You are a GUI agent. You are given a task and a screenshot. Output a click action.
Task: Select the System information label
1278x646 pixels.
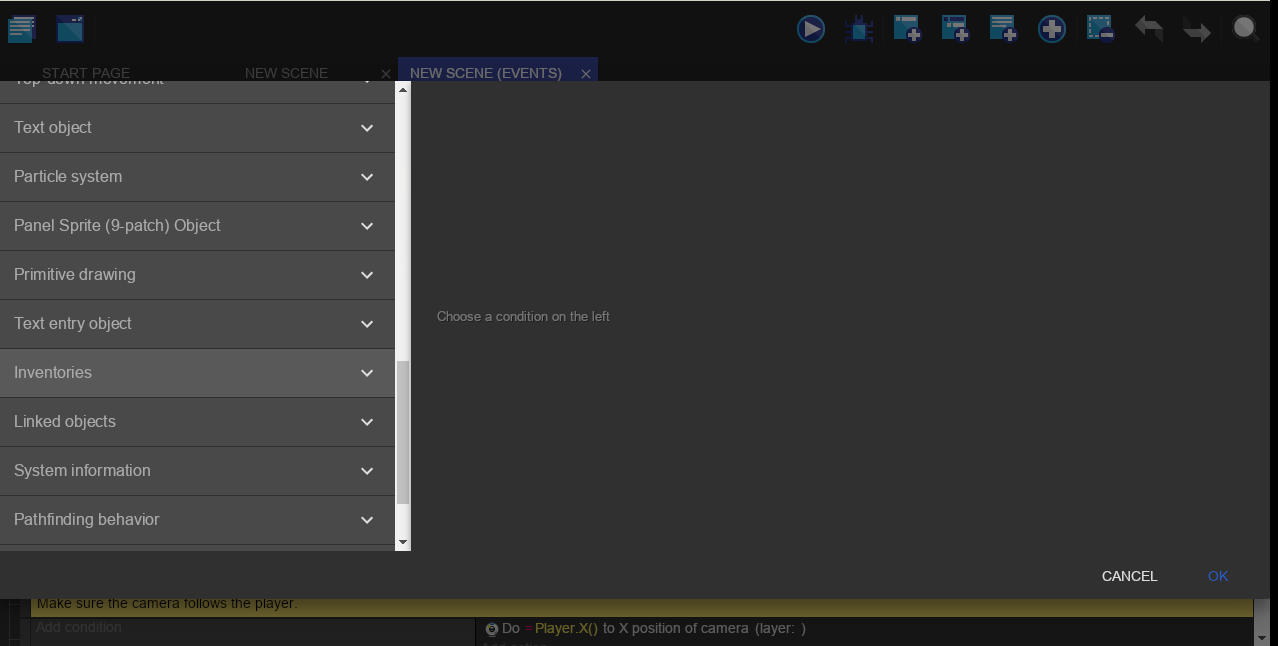pos(82,471)
